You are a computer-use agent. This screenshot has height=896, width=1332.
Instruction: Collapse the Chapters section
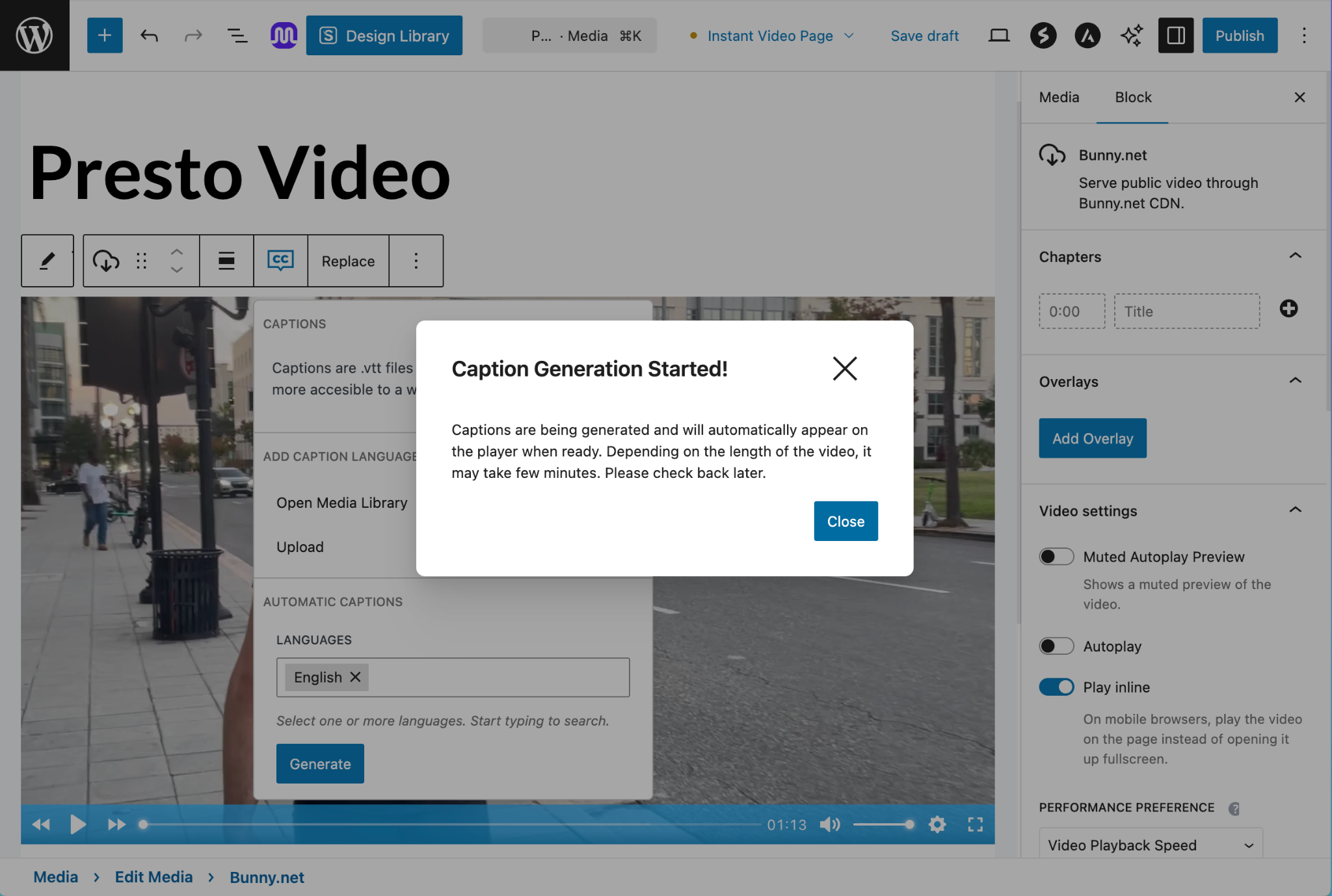click(1295, 256)
